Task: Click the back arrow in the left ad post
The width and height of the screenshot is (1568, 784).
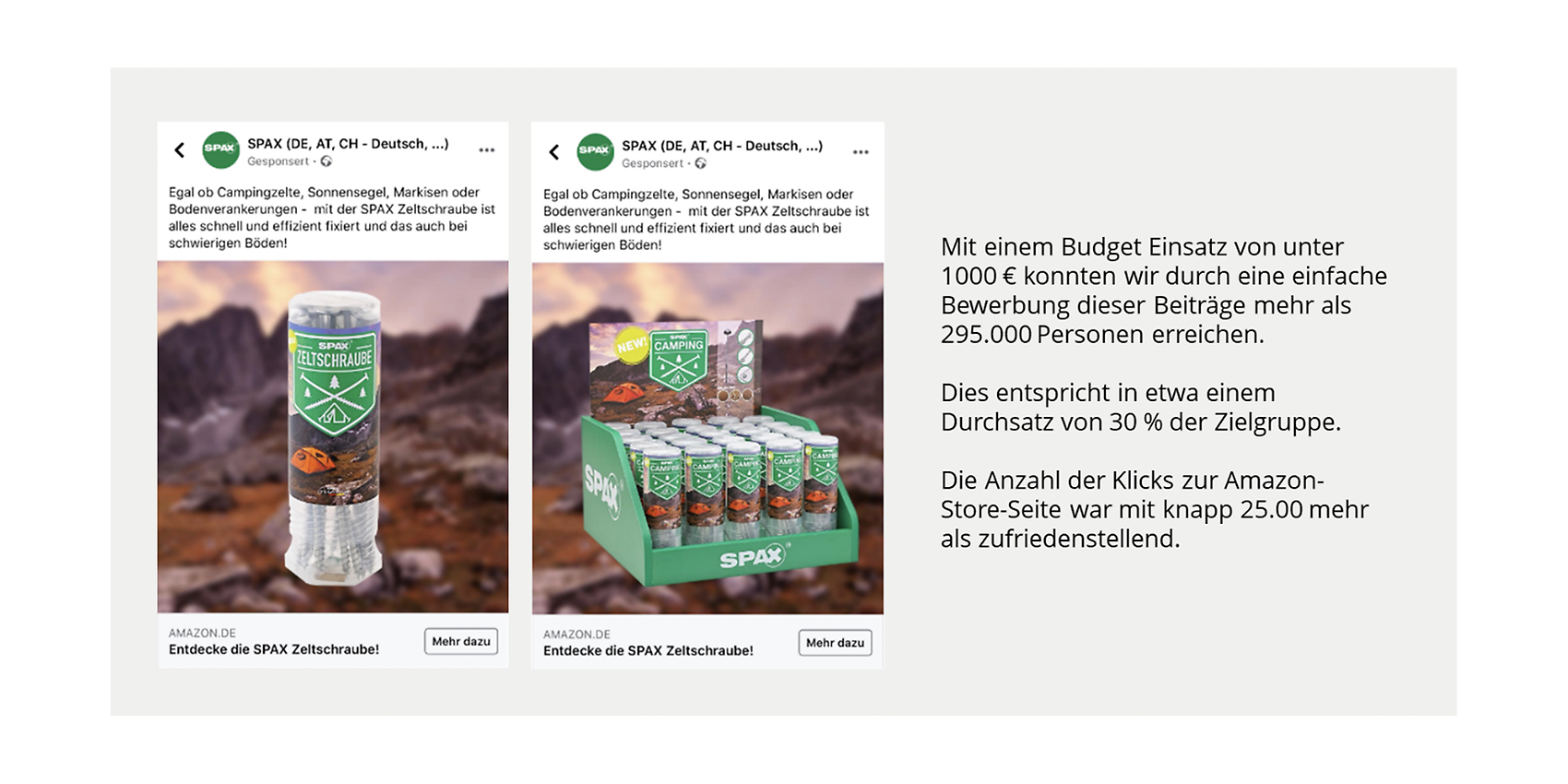Action: (x=180, y=149)
